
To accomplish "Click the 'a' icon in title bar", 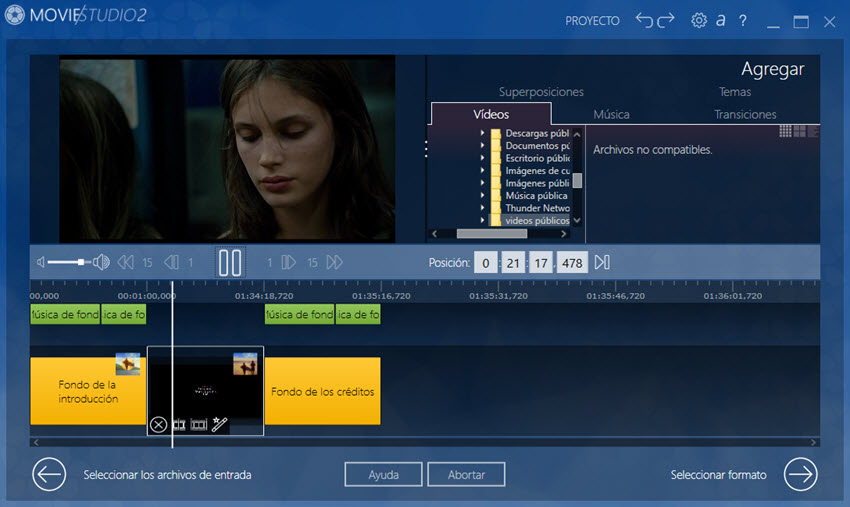I will click(720, 21).
